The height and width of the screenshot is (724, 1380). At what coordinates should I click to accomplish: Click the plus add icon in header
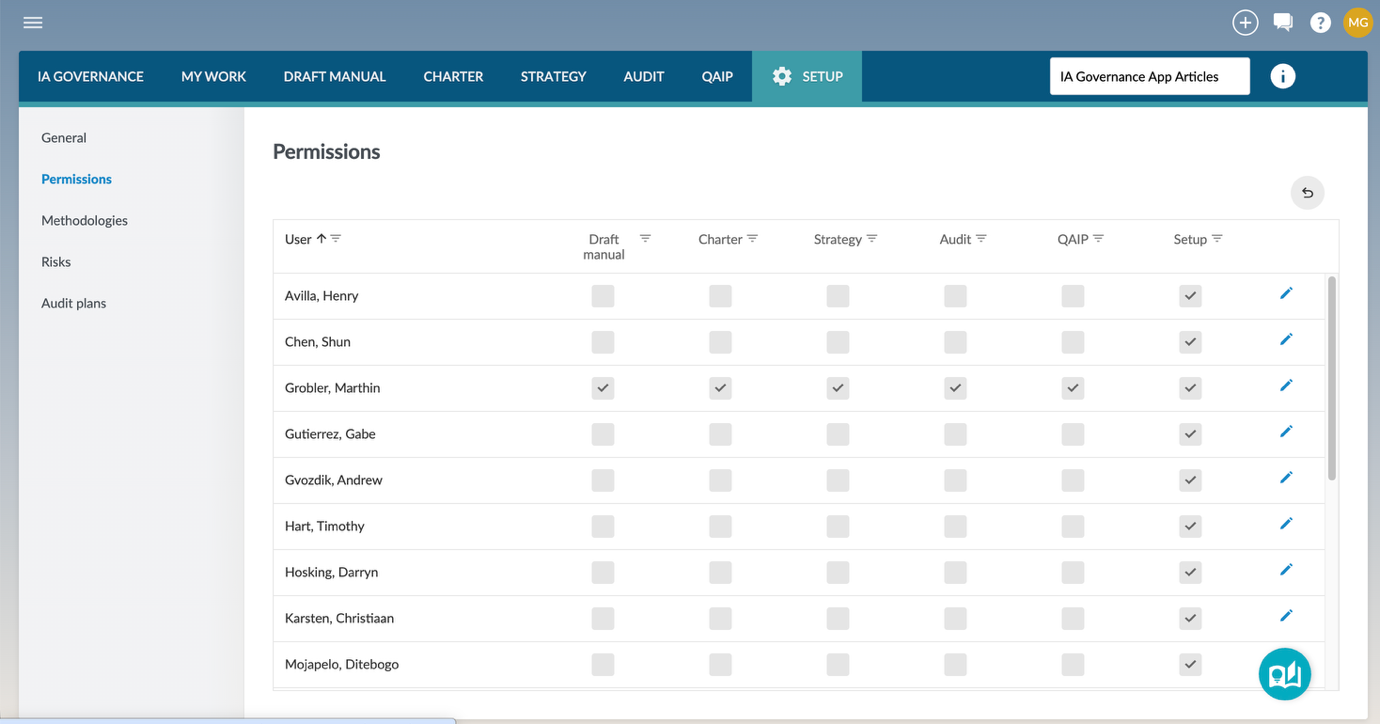point(1245,22)
